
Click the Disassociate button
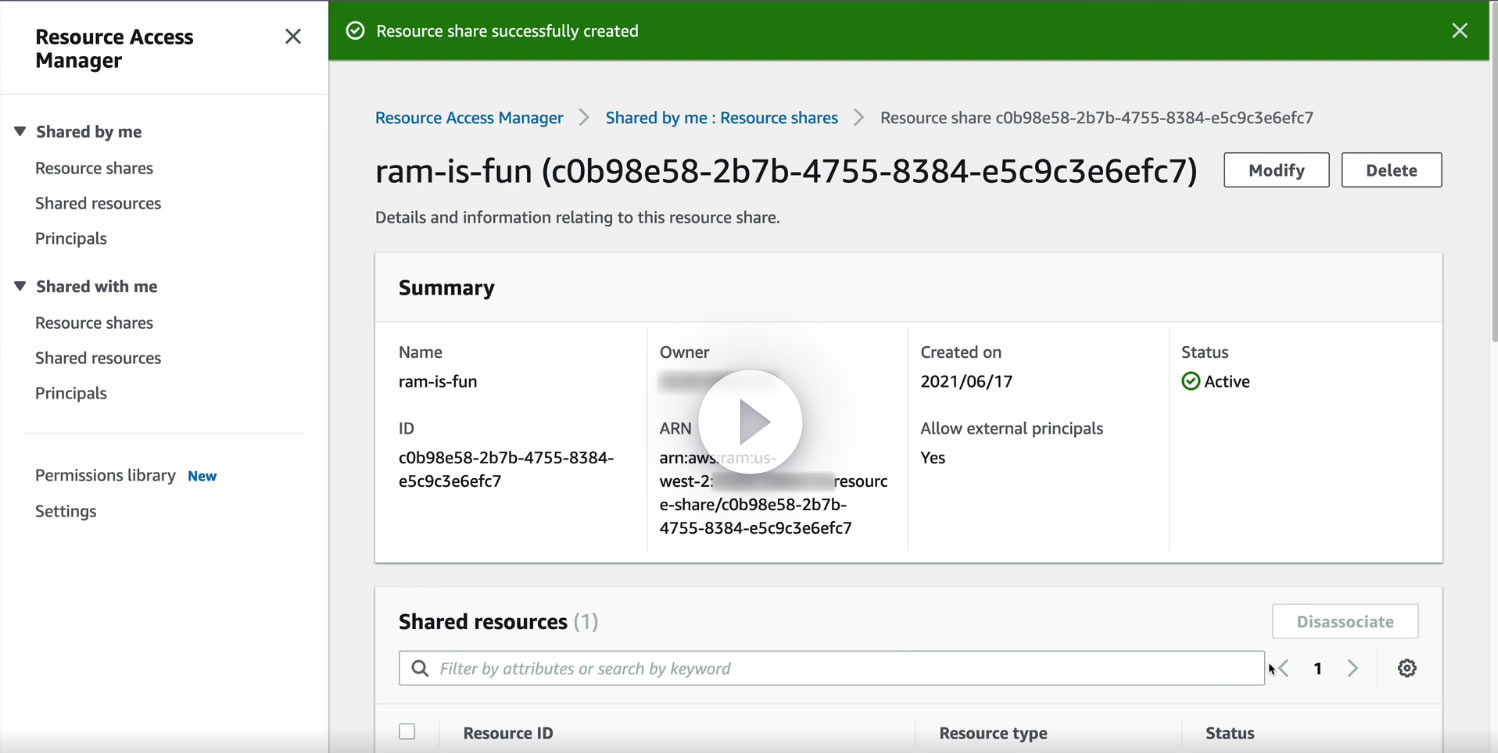pos(1345,621)
